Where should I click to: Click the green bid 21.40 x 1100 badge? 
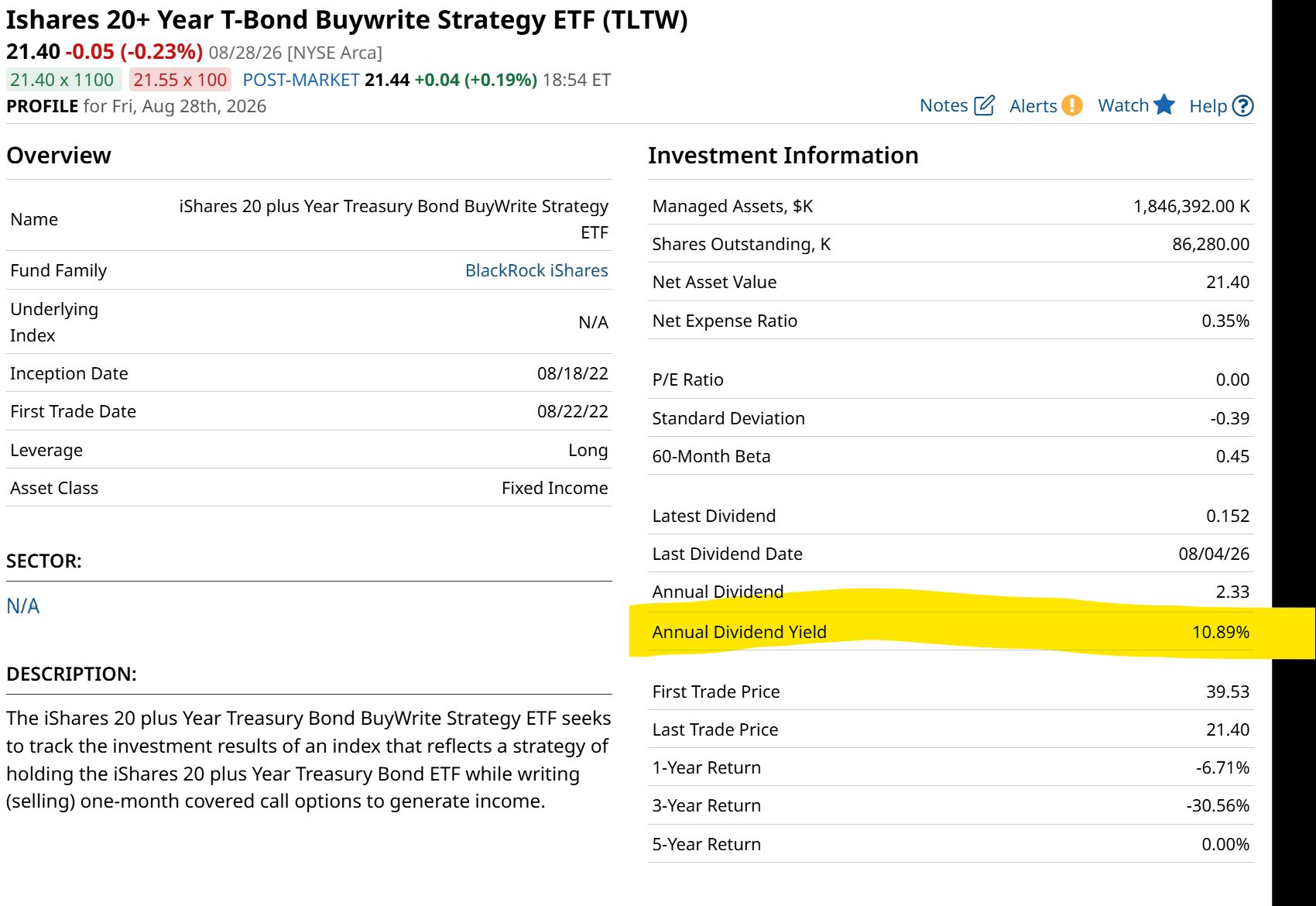click(x=63, y=80)
